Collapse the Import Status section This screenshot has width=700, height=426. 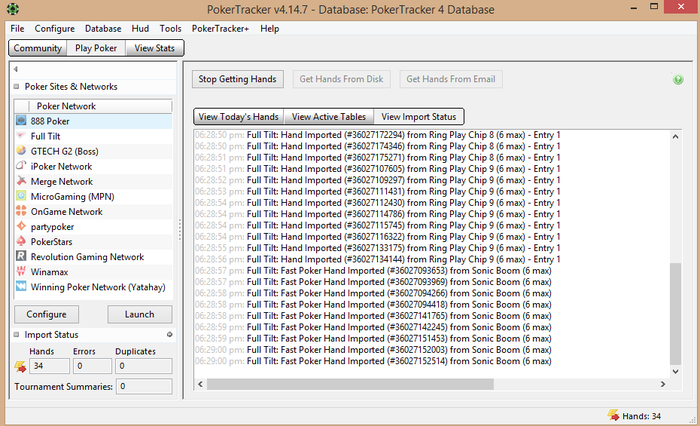click(x=17, y=334)
